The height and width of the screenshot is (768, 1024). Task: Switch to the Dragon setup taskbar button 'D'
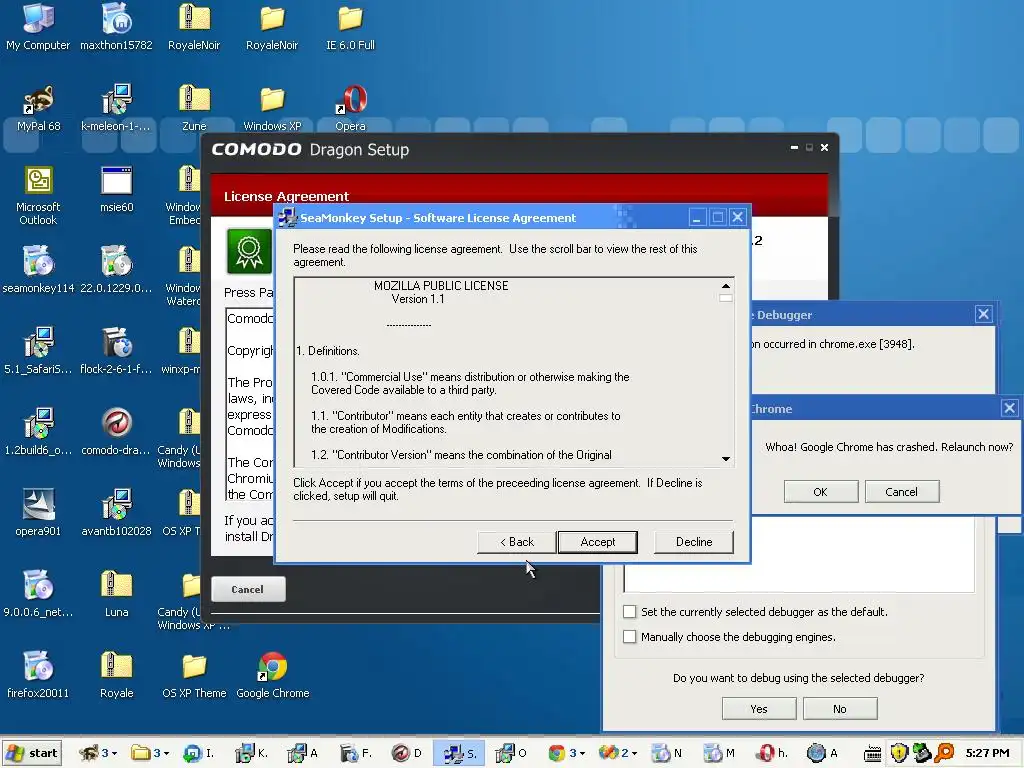point(408,753)
